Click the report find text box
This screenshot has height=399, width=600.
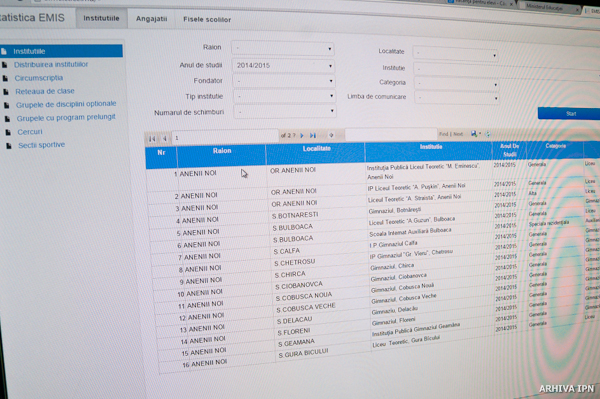coord(391,134)
